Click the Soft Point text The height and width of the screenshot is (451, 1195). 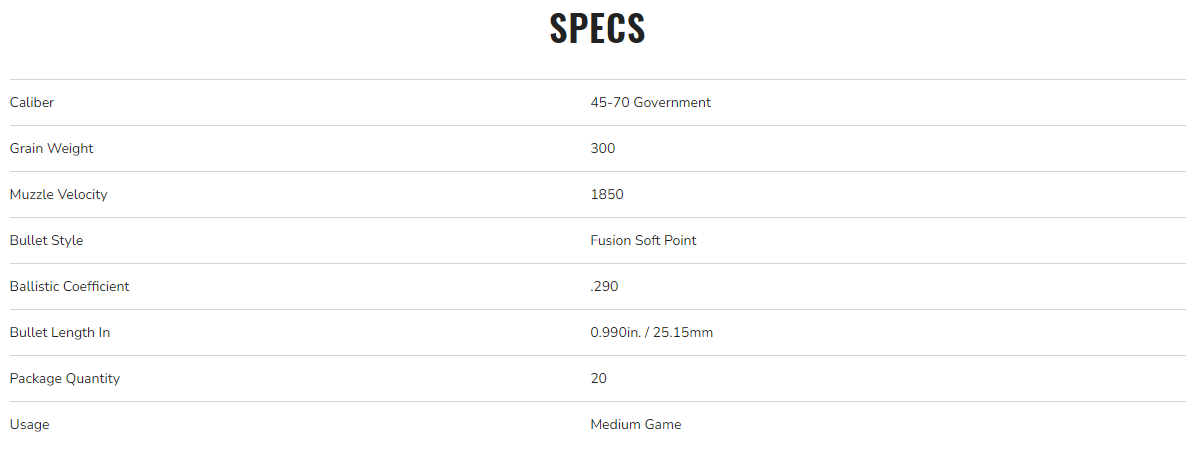667,240
